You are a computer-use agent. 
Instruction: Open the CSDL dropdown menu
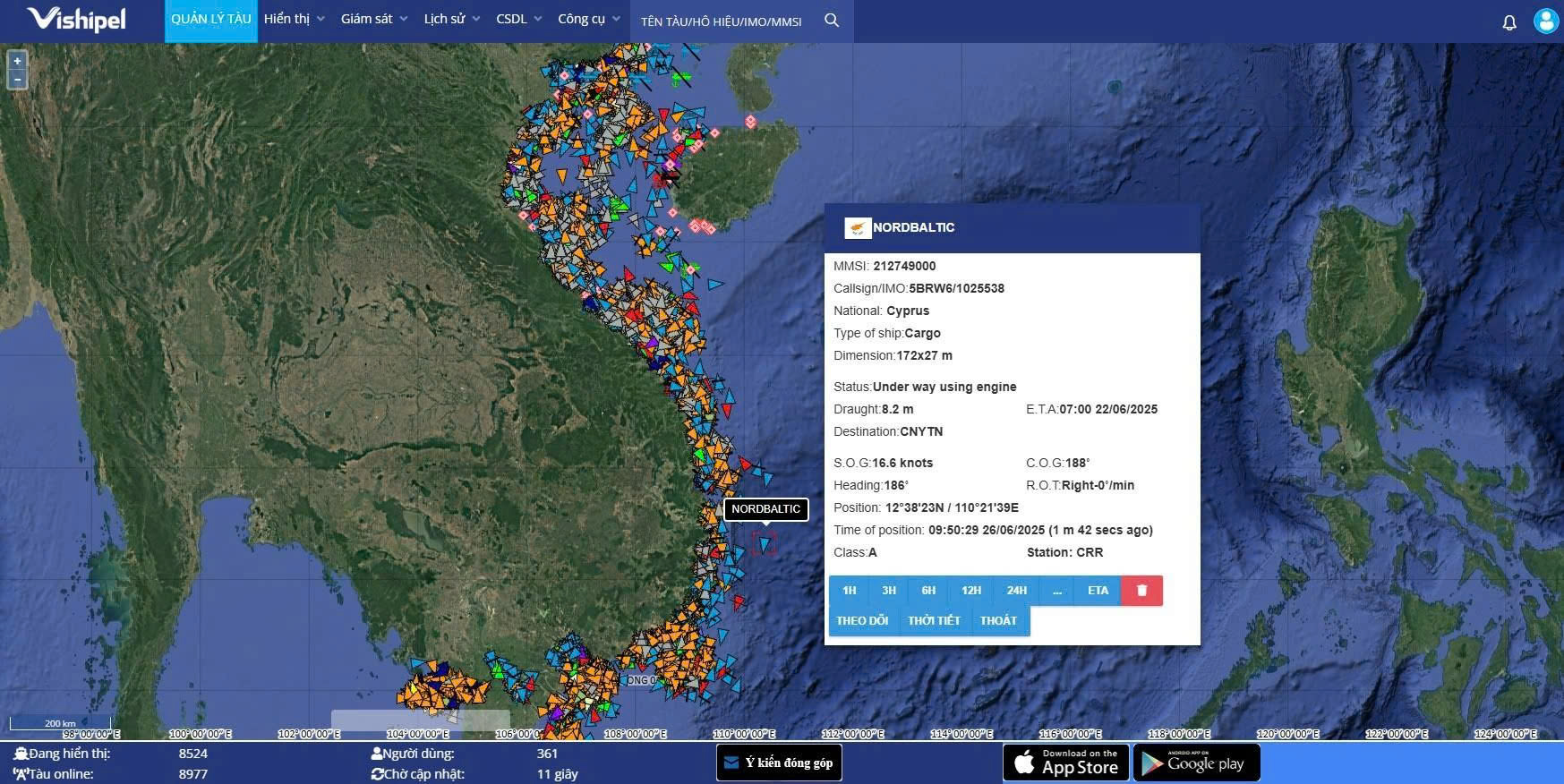coord(518,19)
